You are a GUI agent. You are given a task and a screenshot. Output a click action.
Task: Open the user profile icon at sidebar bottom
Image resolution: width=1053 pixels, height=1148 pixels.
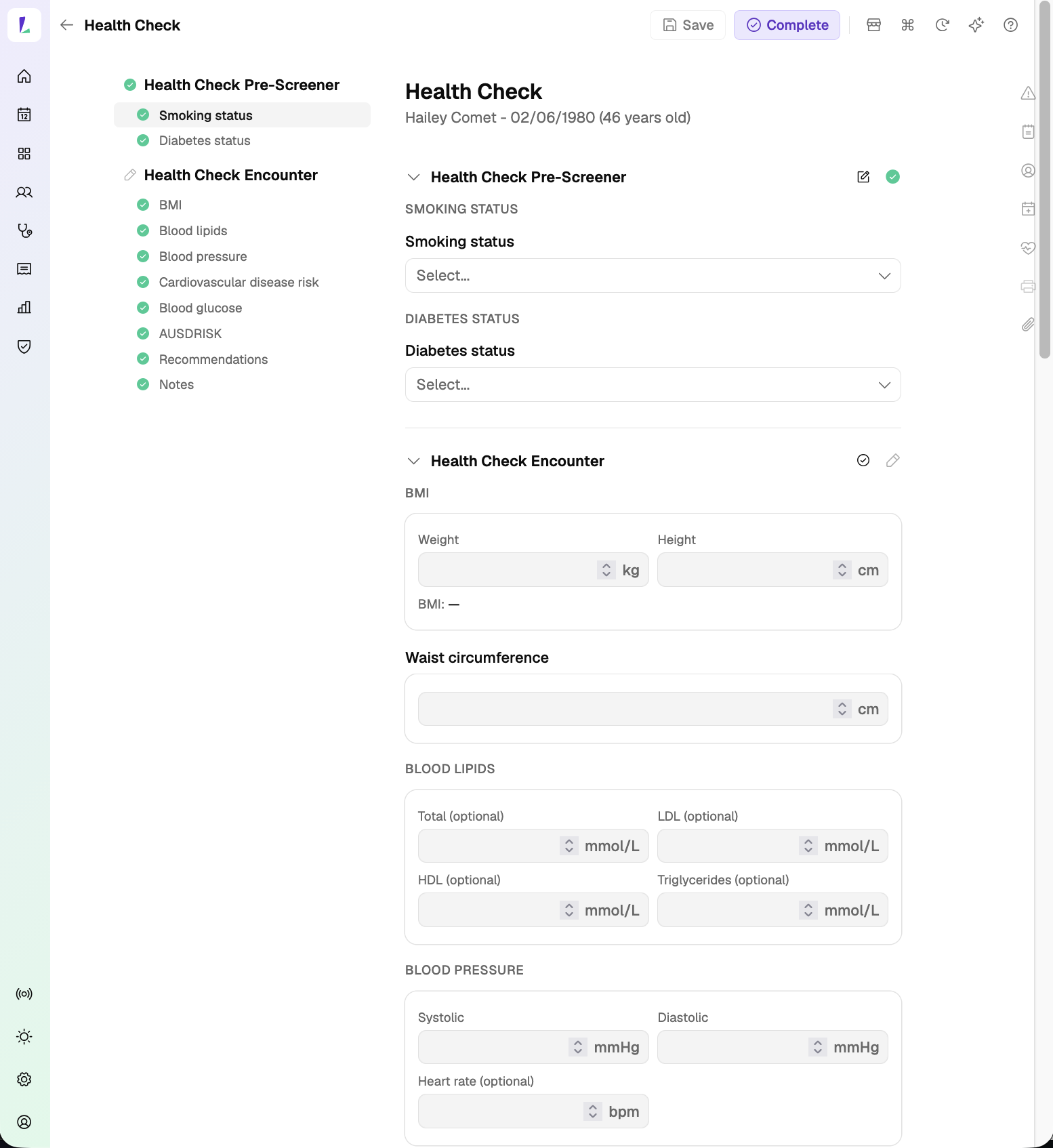click(x=24, y=1122)
